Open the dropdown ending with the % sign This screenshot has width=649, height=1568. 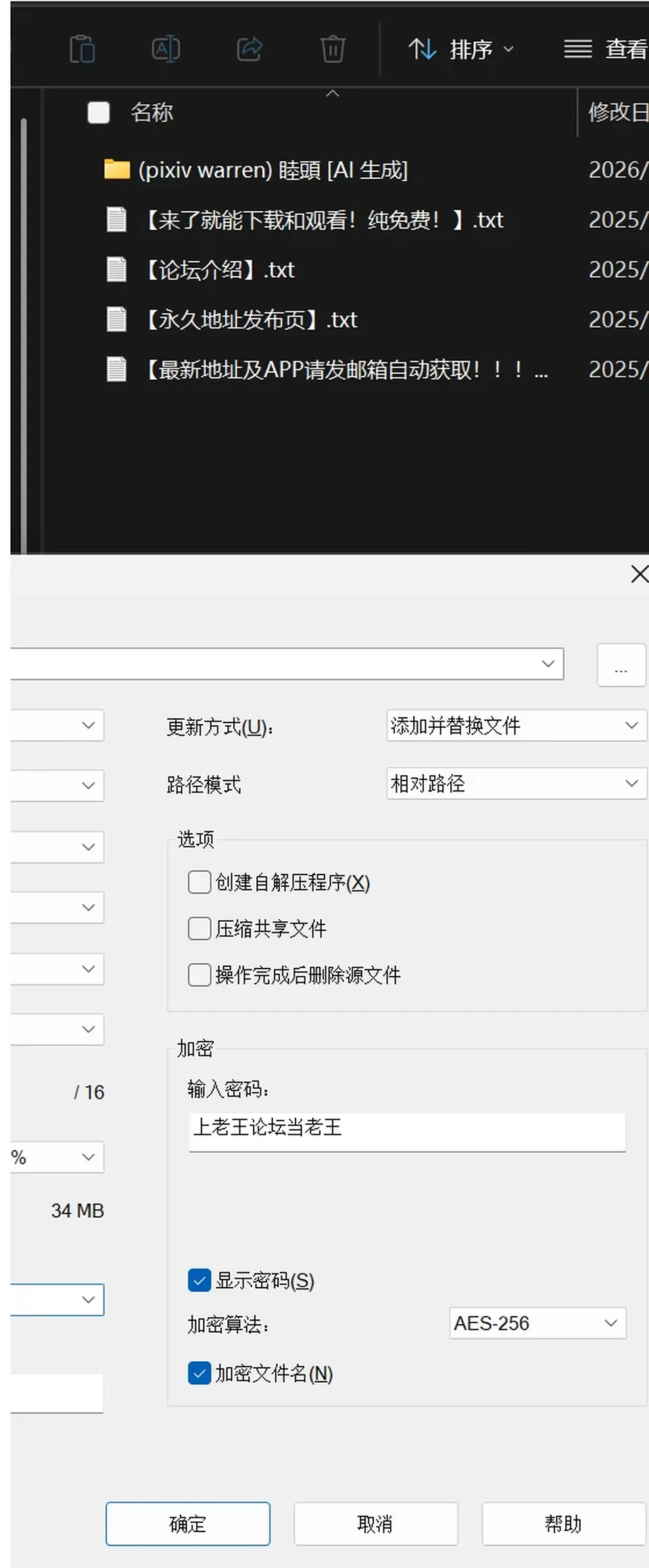click(x=57, y=1157)
